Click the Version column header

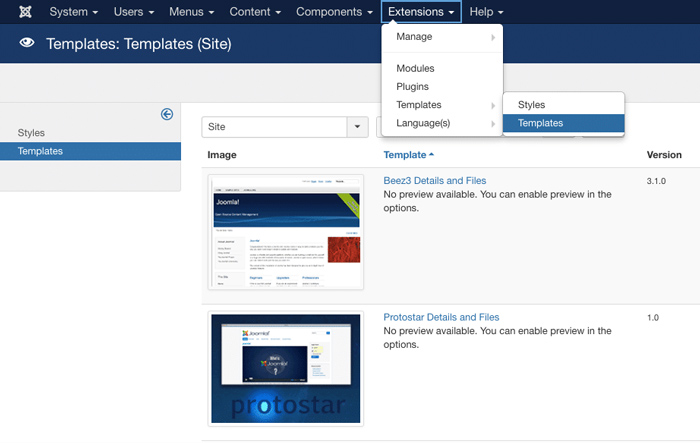pos(664,155)
